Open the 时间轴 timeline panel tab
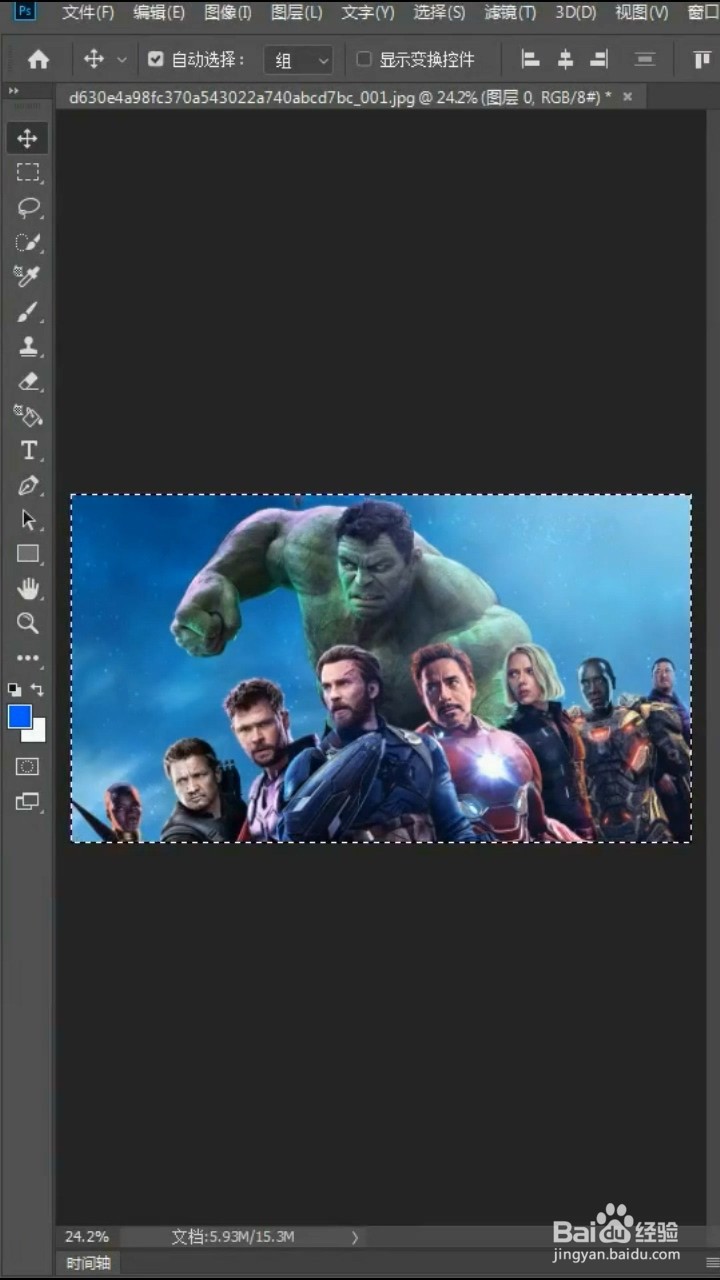 coord(88,1263)
